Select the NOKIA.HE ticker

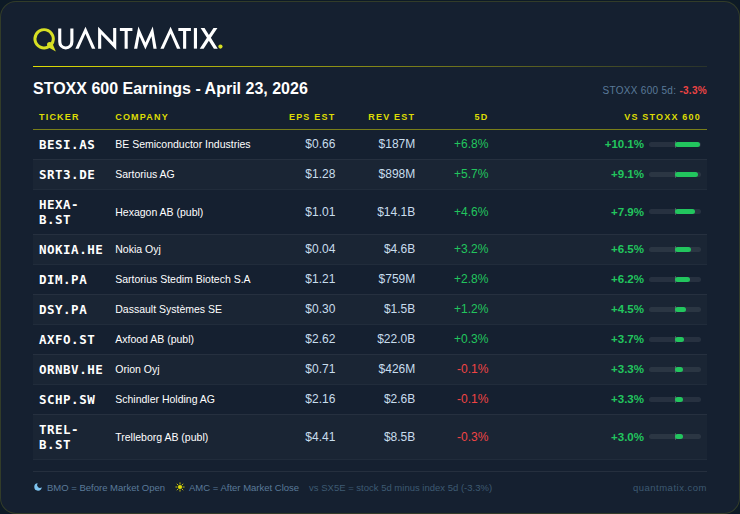click(x=71, y=249)
